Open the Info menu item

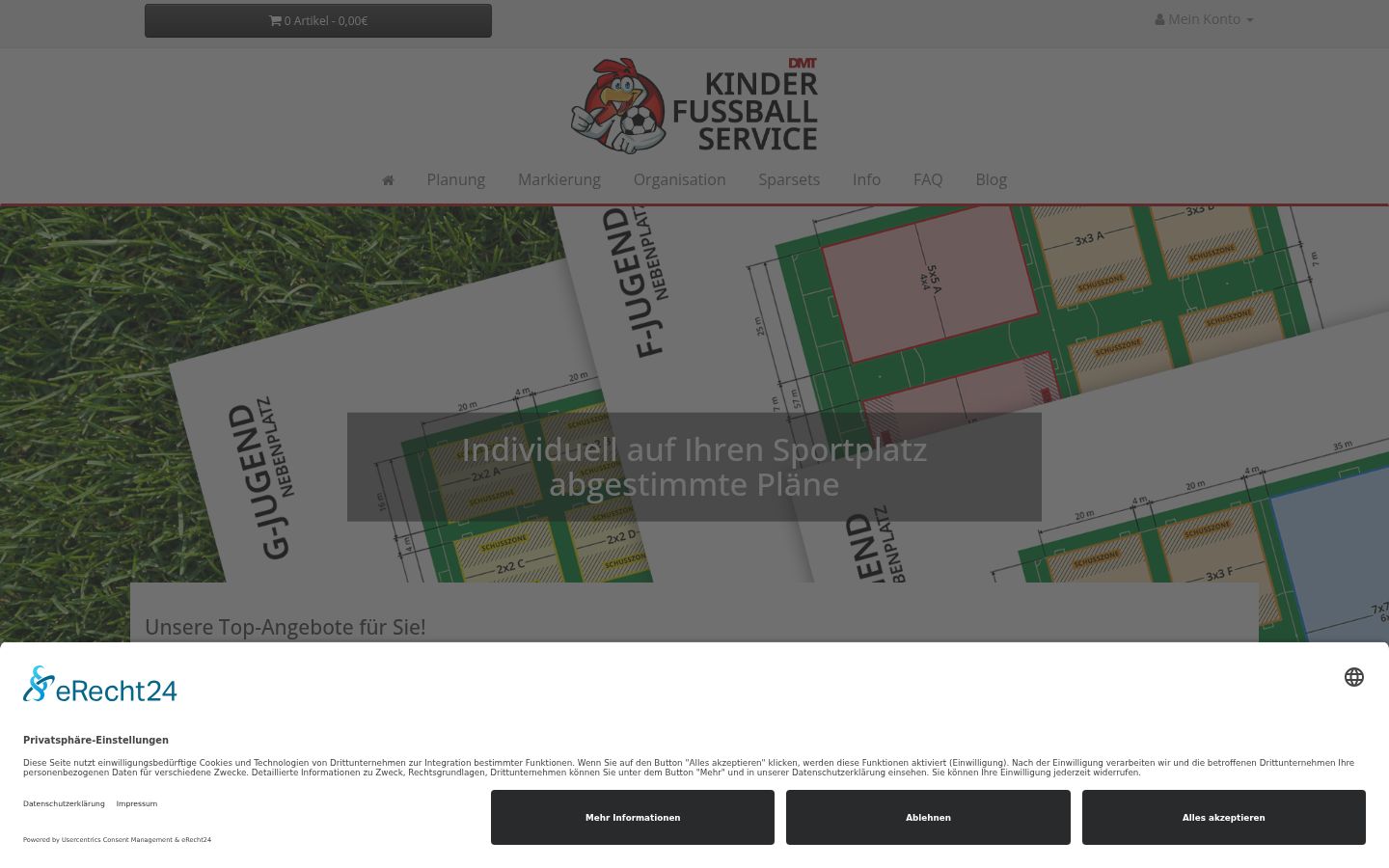click(x=866, y=179)
